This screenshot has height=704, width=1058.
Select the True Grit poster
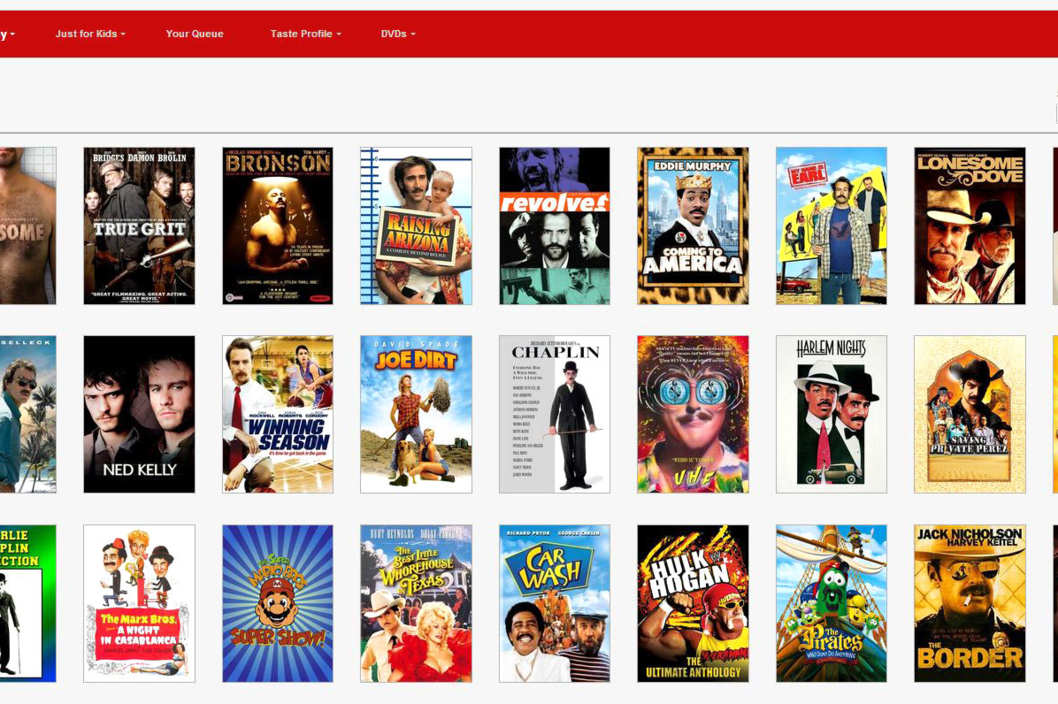[139, 226]
